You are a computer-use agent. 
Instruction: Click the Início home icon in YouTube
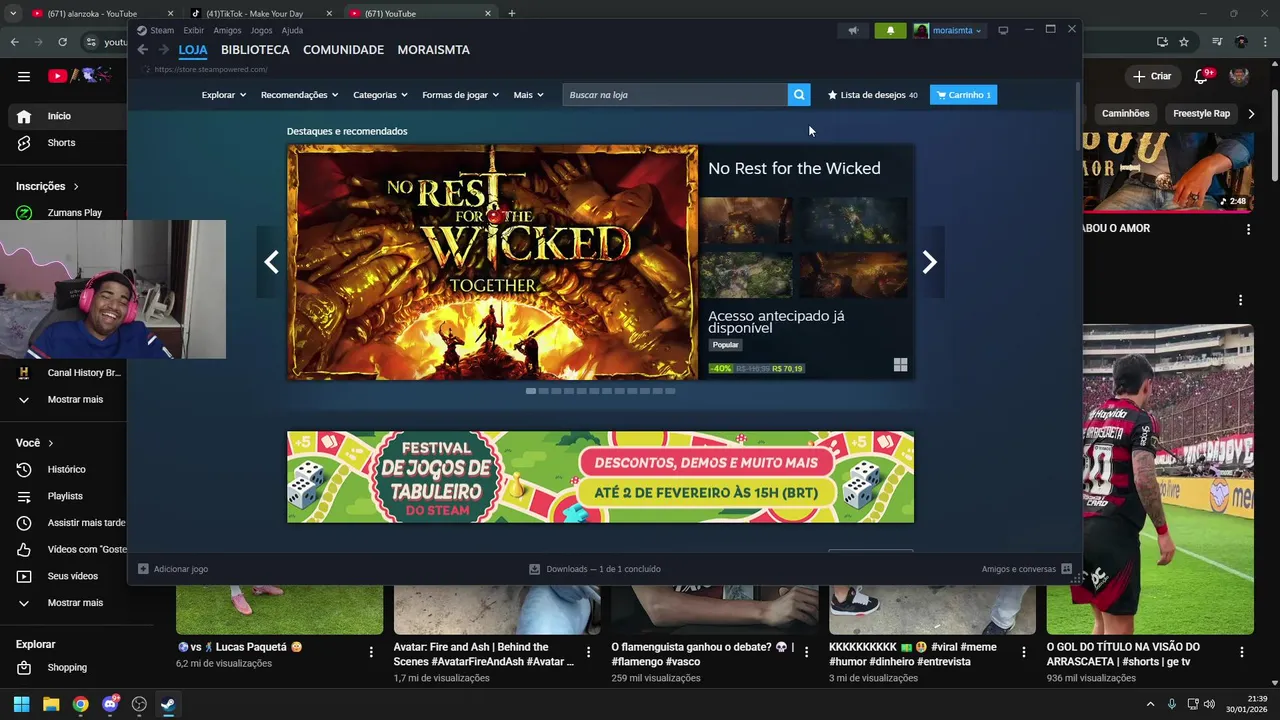click(x=24, y=116)
